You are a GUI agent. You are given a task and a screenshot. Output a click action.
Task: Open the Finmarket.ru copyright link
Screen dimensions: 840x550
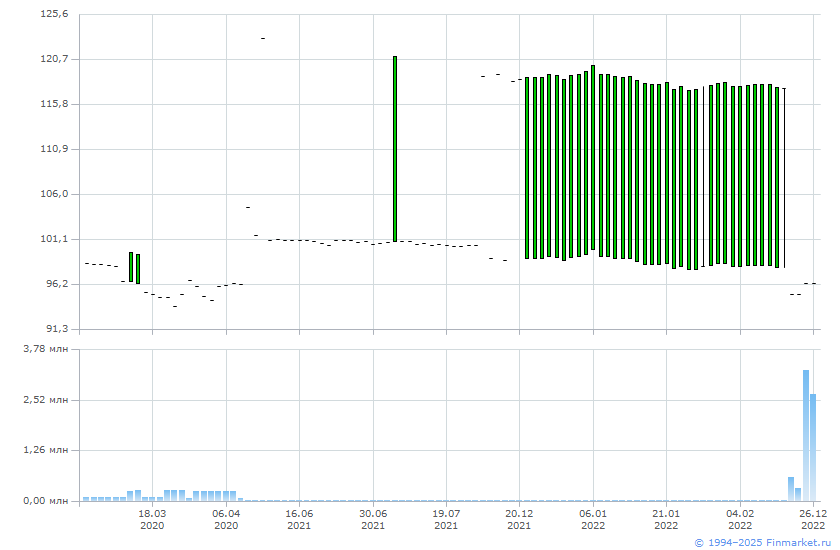[762, 543]
